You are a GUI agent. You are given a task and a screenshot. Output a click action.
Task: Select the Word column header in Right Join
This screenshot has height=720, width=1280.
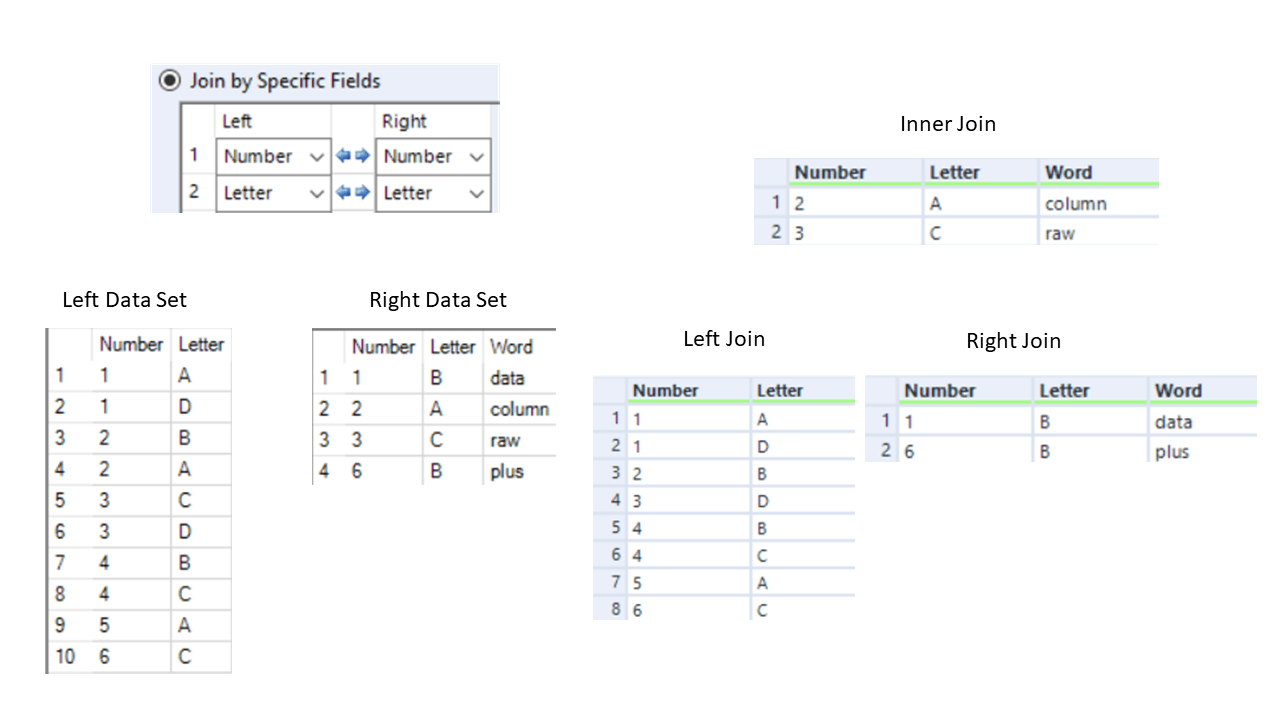[x=1180, y=391]
